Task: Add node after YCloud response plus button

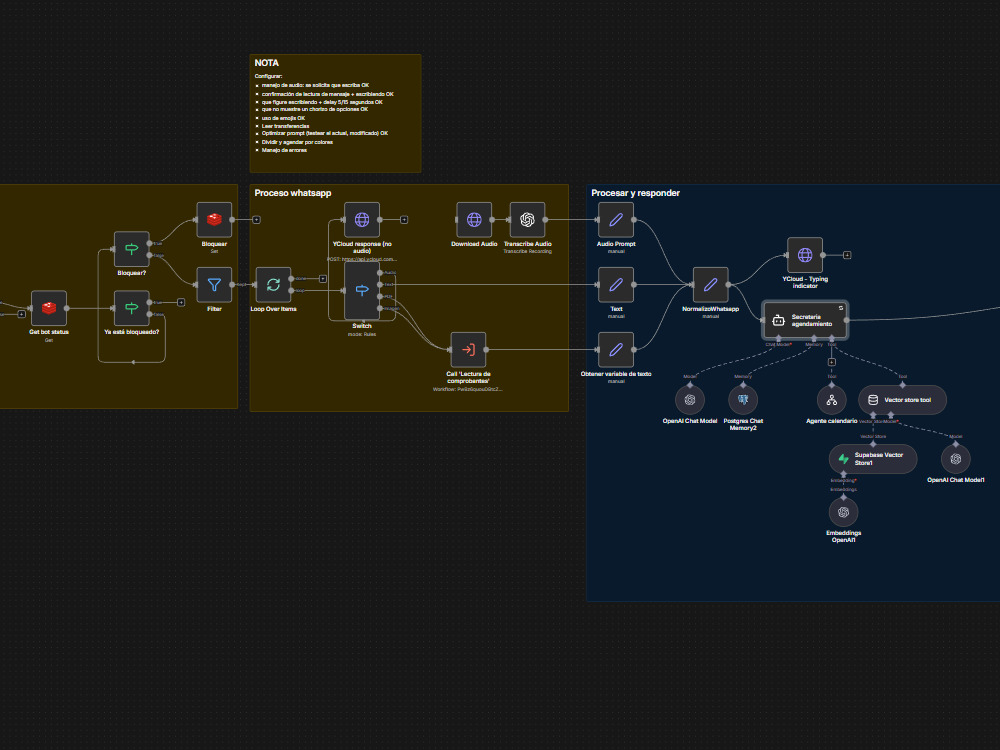Action: pos(404,219)
